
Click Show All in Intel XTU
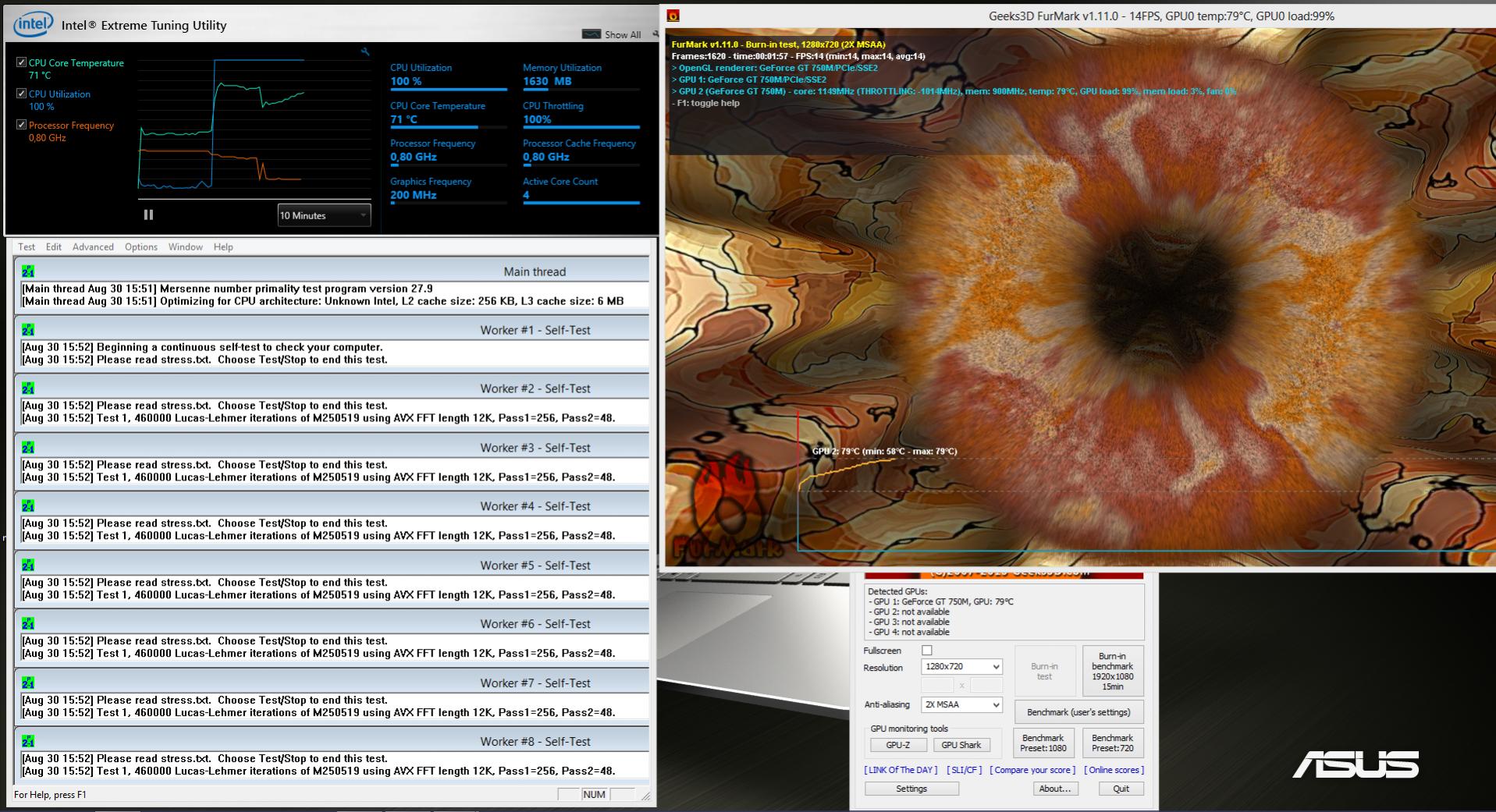pos(623,34)
